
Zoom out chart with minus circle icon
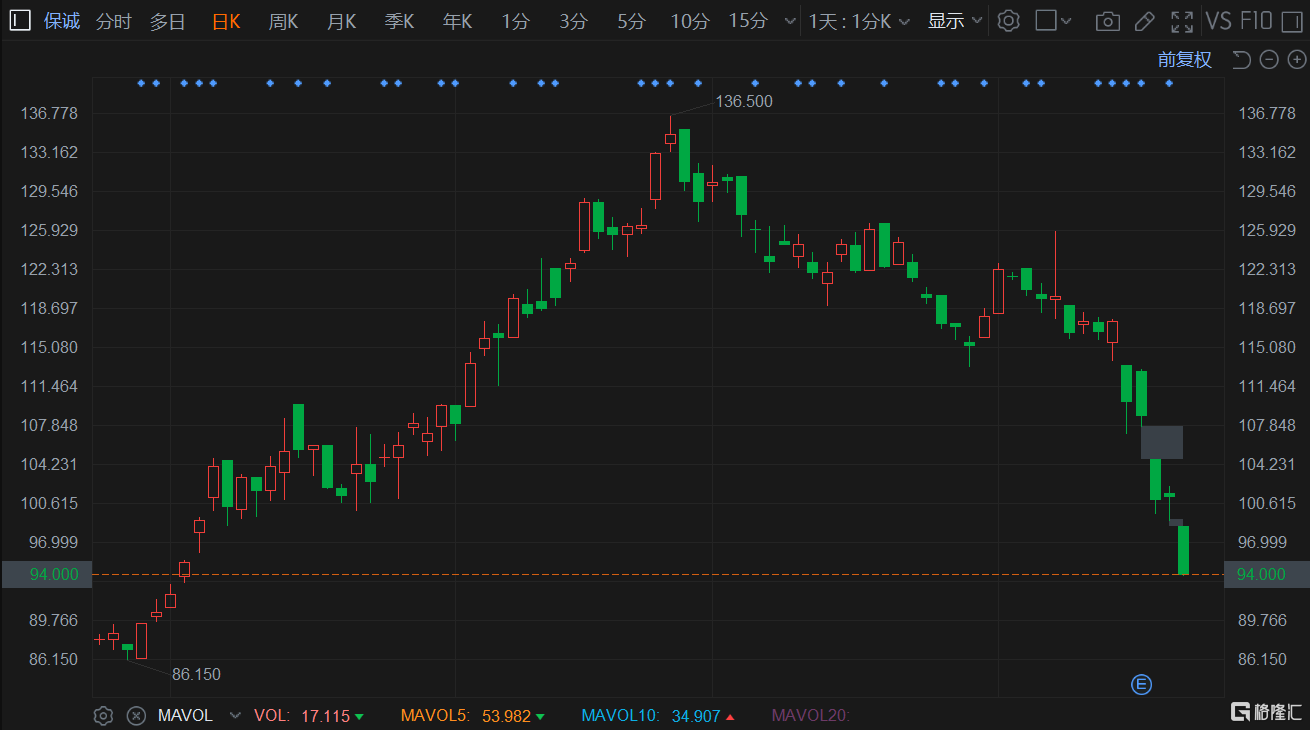[1269, 60]
